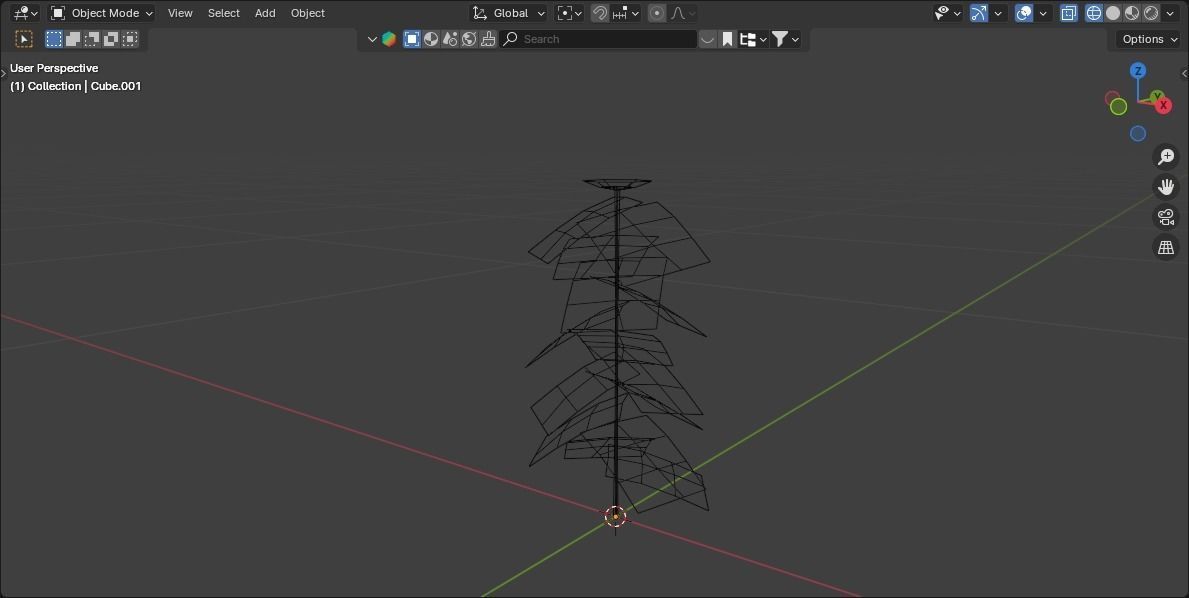
Task: Switch between perspective and orthographic view
Action: point(1165,247)
